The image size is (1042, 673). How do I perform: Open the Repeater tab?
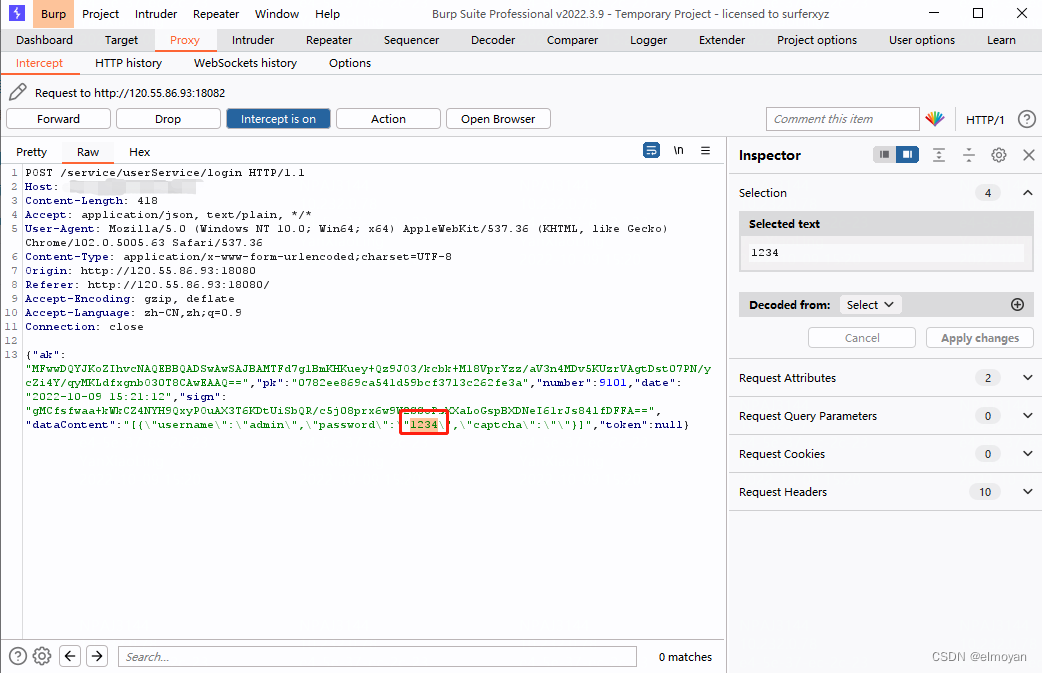pyautogui.click(x=328, y=40)
